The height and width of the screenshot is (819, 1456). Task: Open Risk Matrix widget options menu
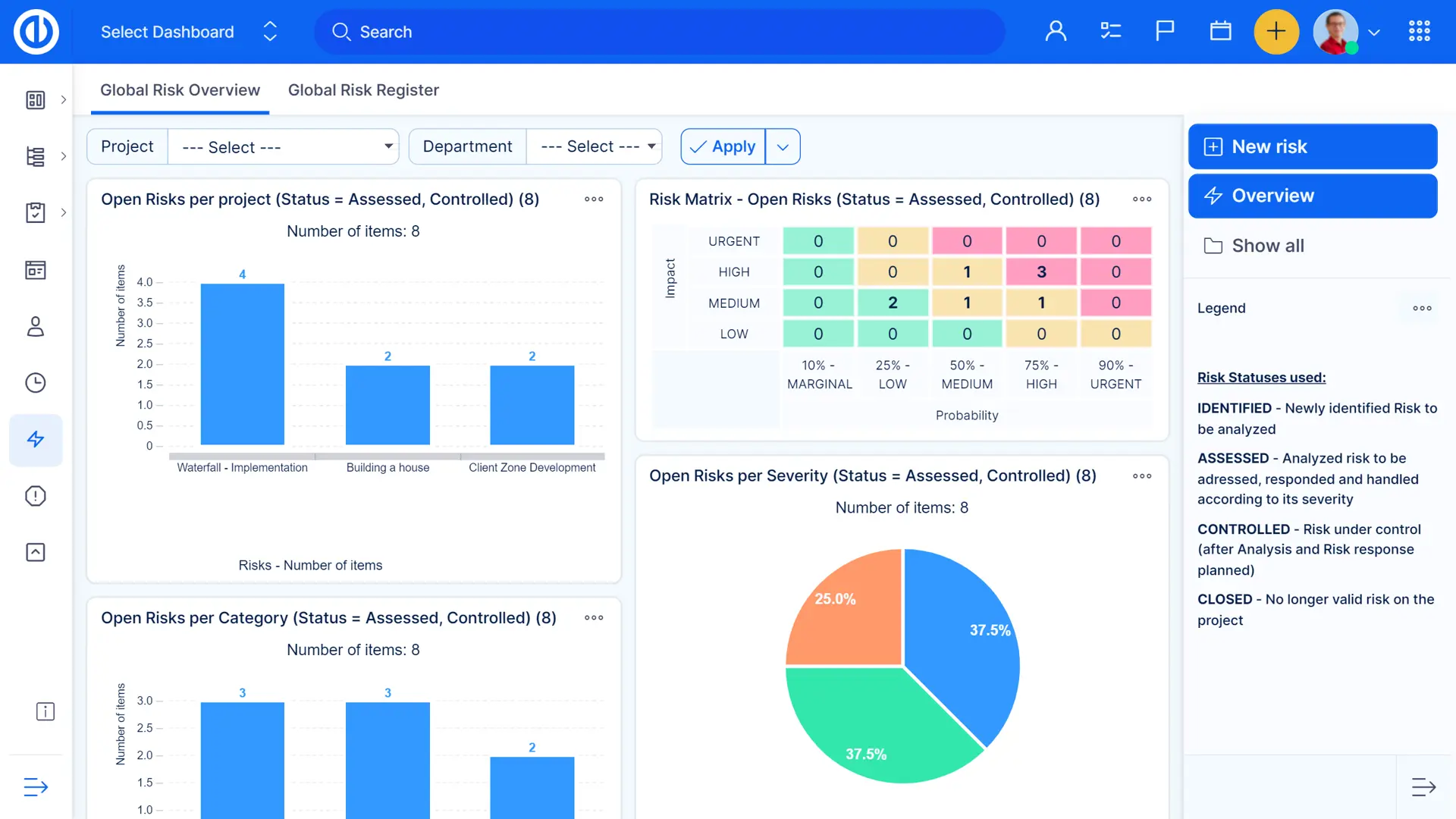[x=1142, y=199]
